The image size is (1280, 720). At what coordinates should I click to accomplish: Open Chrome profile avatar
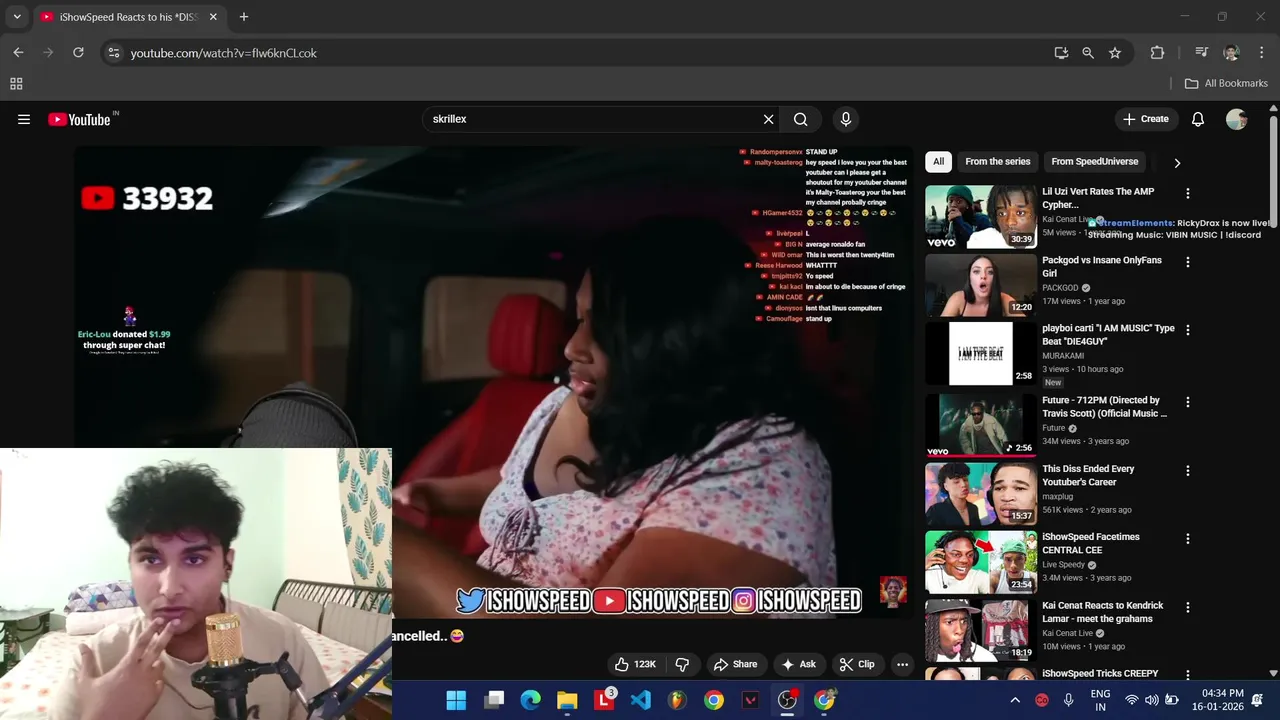[x=1231, y=53]
